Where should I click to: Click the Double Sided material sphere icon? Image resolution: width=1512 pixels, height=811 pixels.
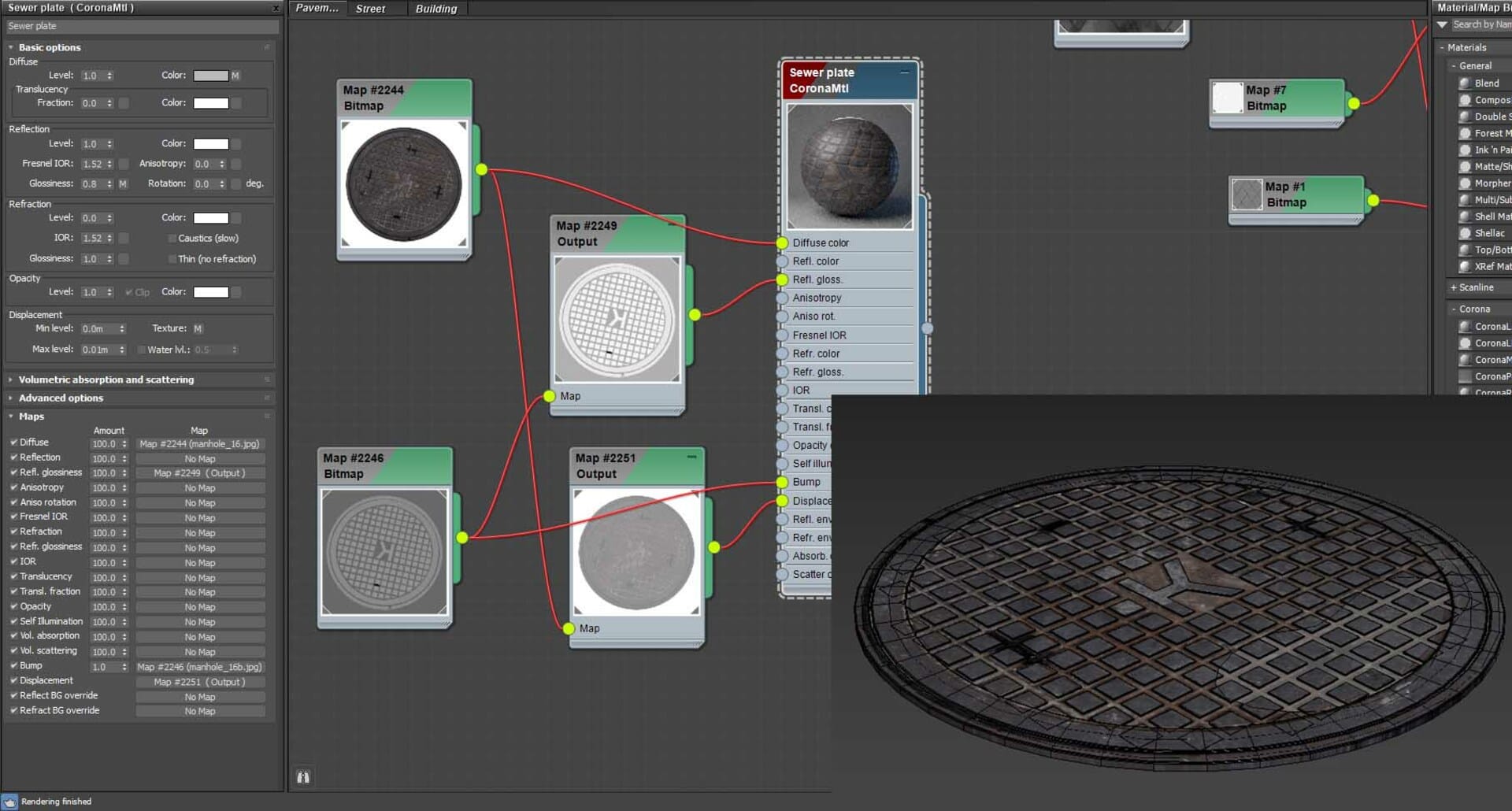tap(1465, 117)
